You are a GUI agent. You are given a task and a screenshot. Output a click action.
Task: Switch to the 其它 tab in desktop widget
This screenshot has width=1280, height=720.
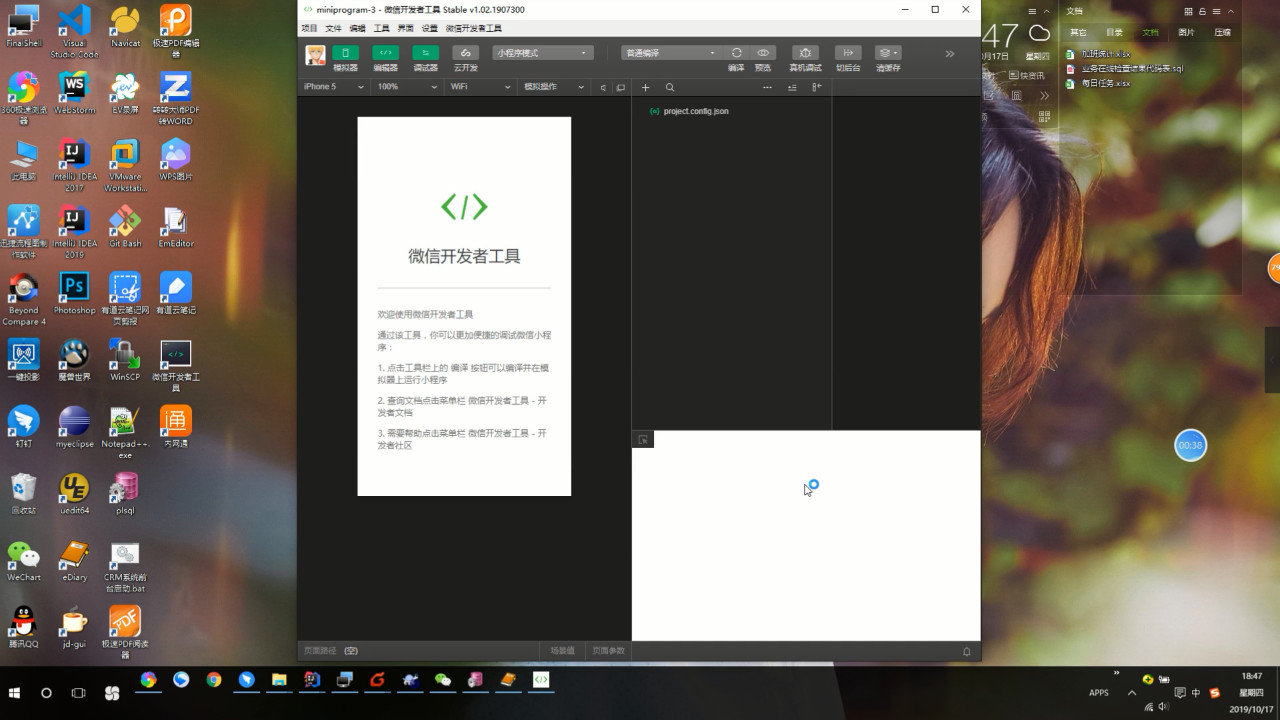[x=1078, y=32]
